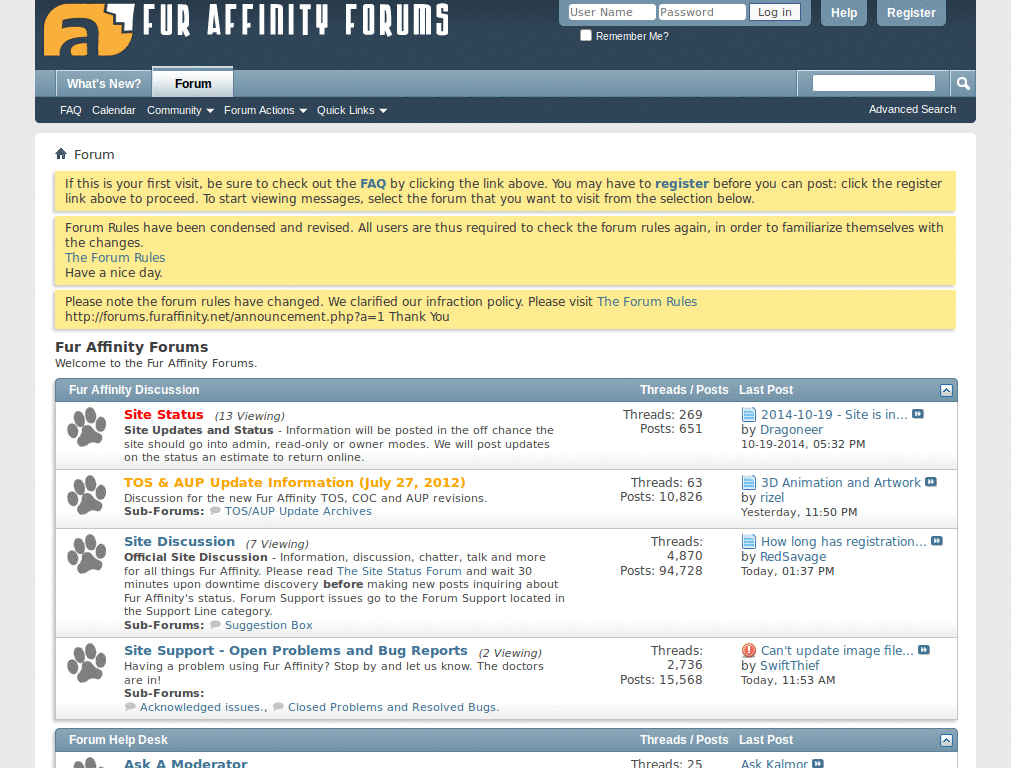This screenshot has height=768, width=1024.
Task: Click The Site Status Forum inline link
Action: click(x=399, y=571)
